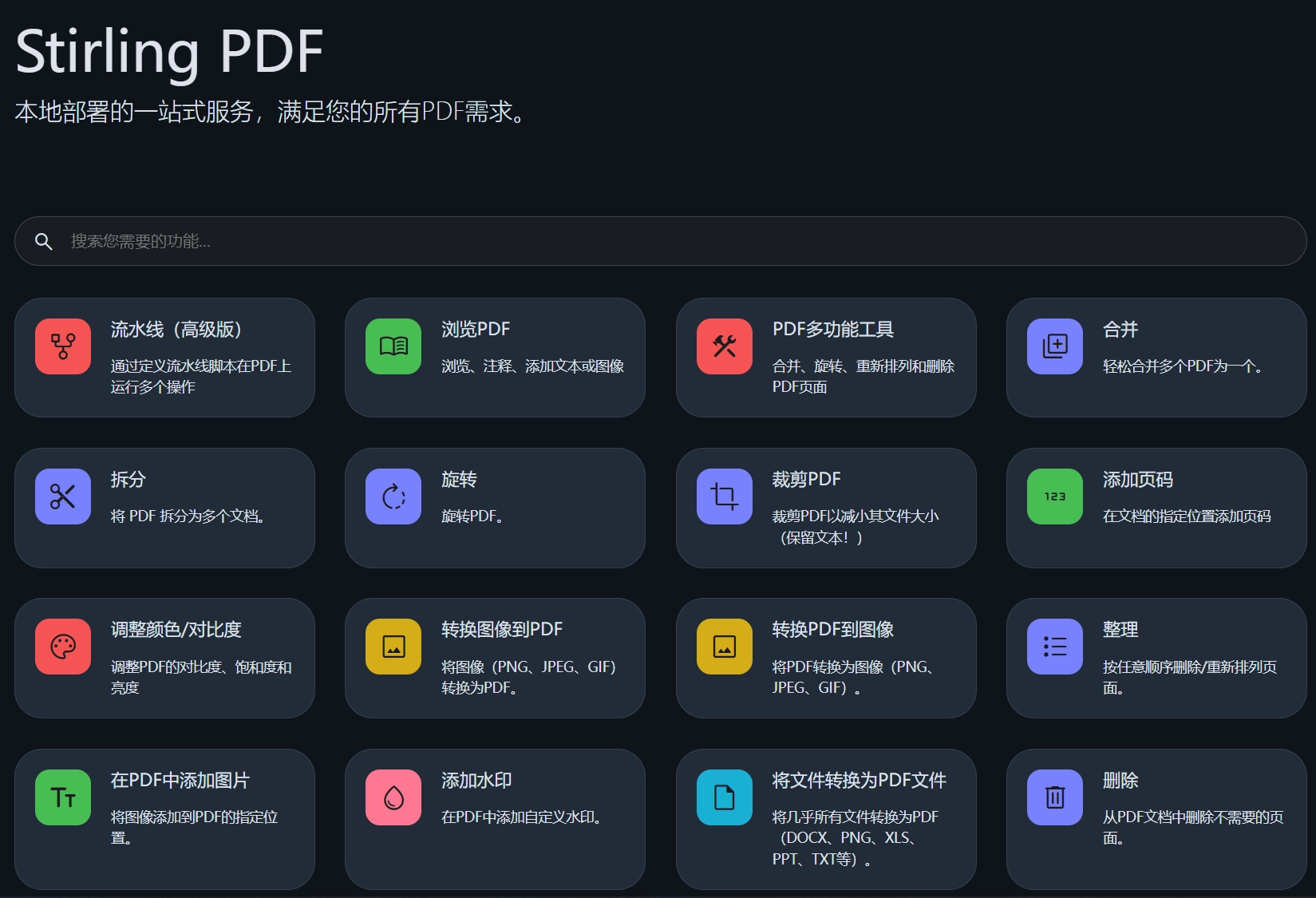Open the 整理 tool title

coord(1120,630)
